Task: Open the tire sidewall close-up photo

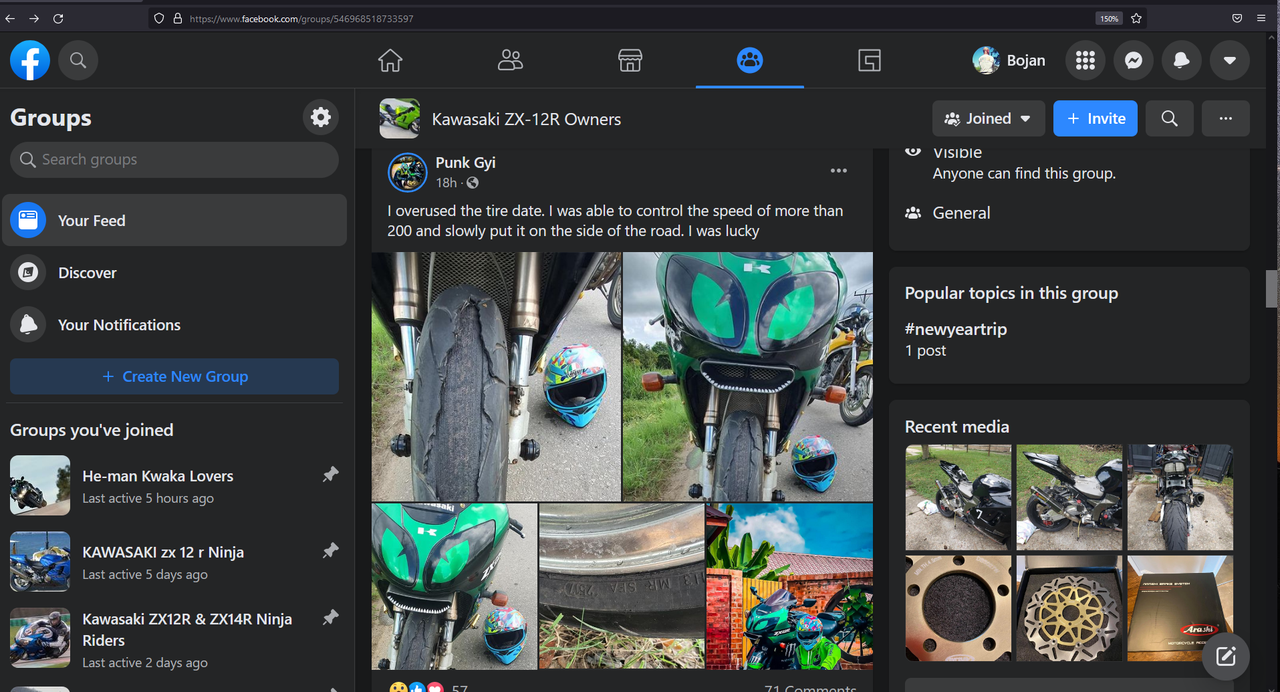Action: 621,586
